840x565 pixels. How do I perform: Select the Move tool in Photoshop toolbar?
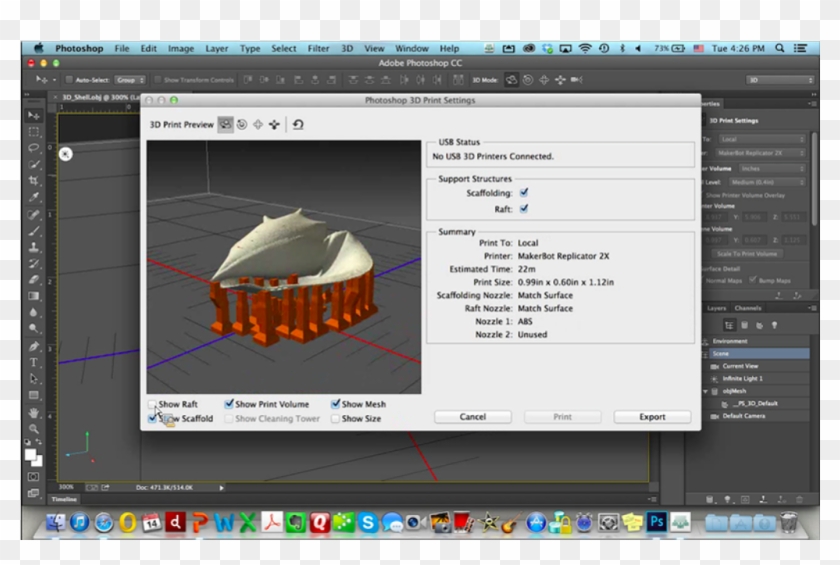coord(34,115)
